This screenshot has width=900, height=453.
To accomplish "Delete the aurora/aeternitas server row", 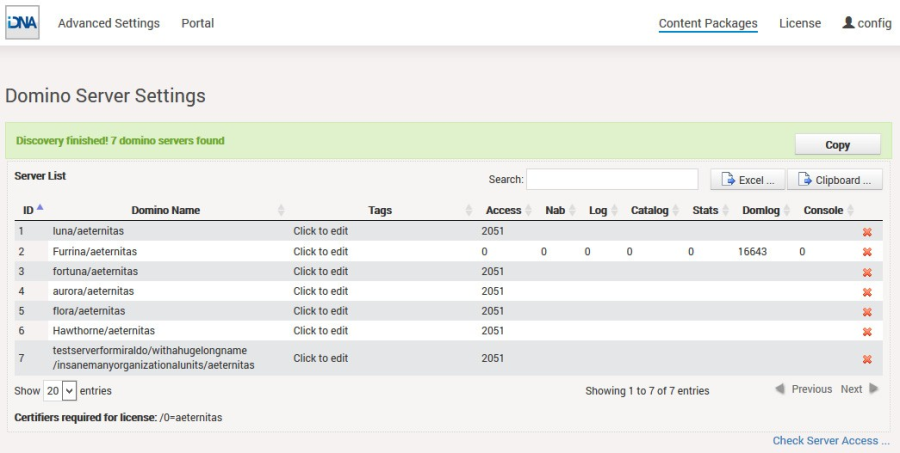I will [867, 292].
